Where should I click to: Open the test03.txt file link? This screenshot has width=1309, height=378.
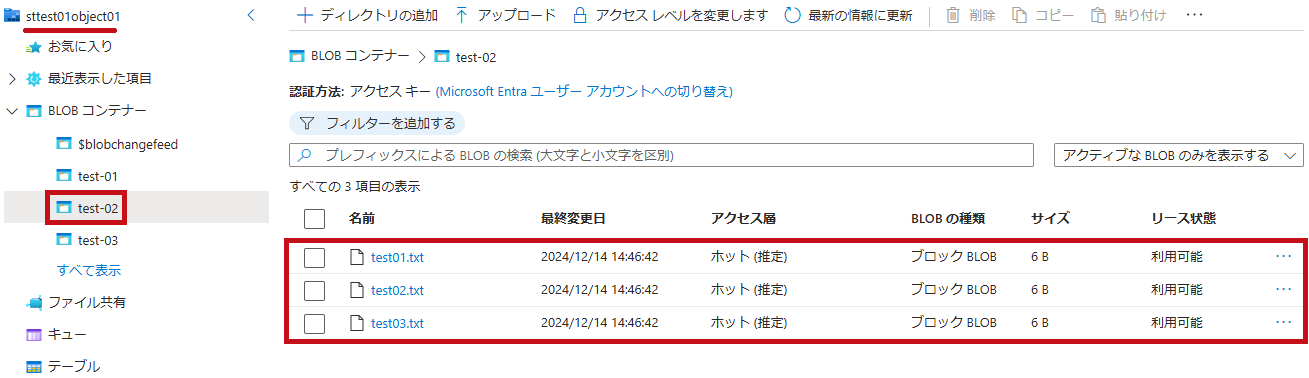coord(397,323)
